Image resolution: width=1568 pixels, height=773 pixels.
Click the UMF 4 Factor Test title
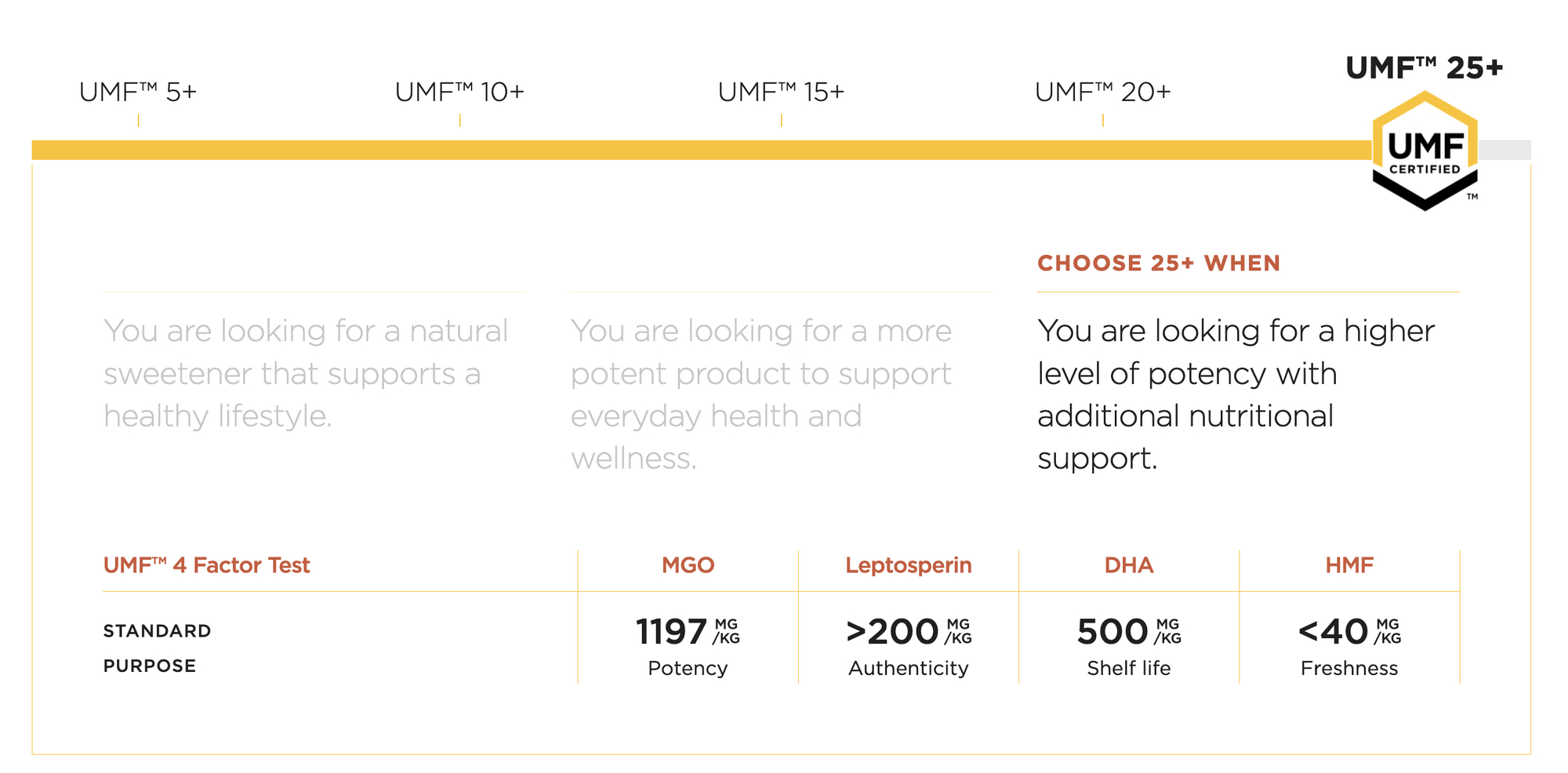coord(206,565)
